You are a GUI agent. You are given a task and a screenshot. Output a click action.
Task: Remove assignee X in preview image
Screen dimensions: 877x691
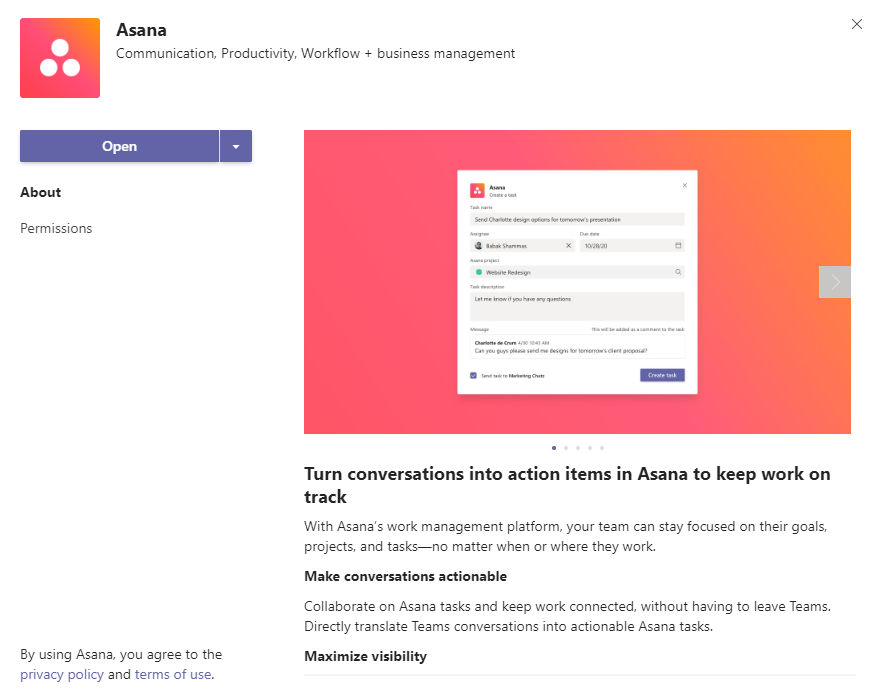(568, 246)
